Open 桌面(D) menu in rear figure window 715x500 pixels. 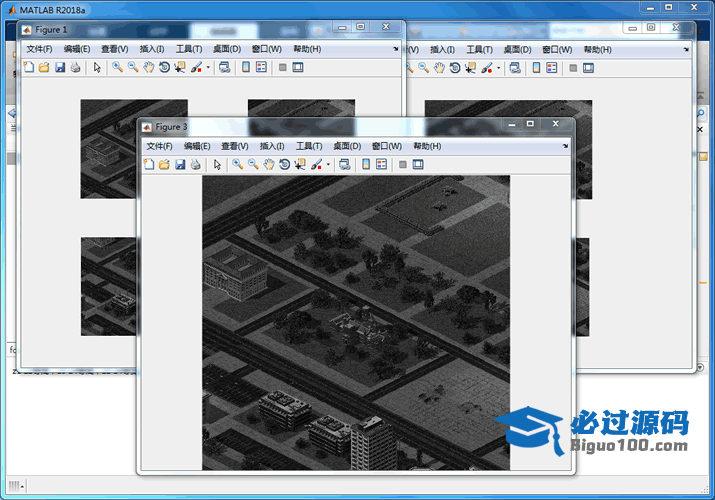coord(518,50)
